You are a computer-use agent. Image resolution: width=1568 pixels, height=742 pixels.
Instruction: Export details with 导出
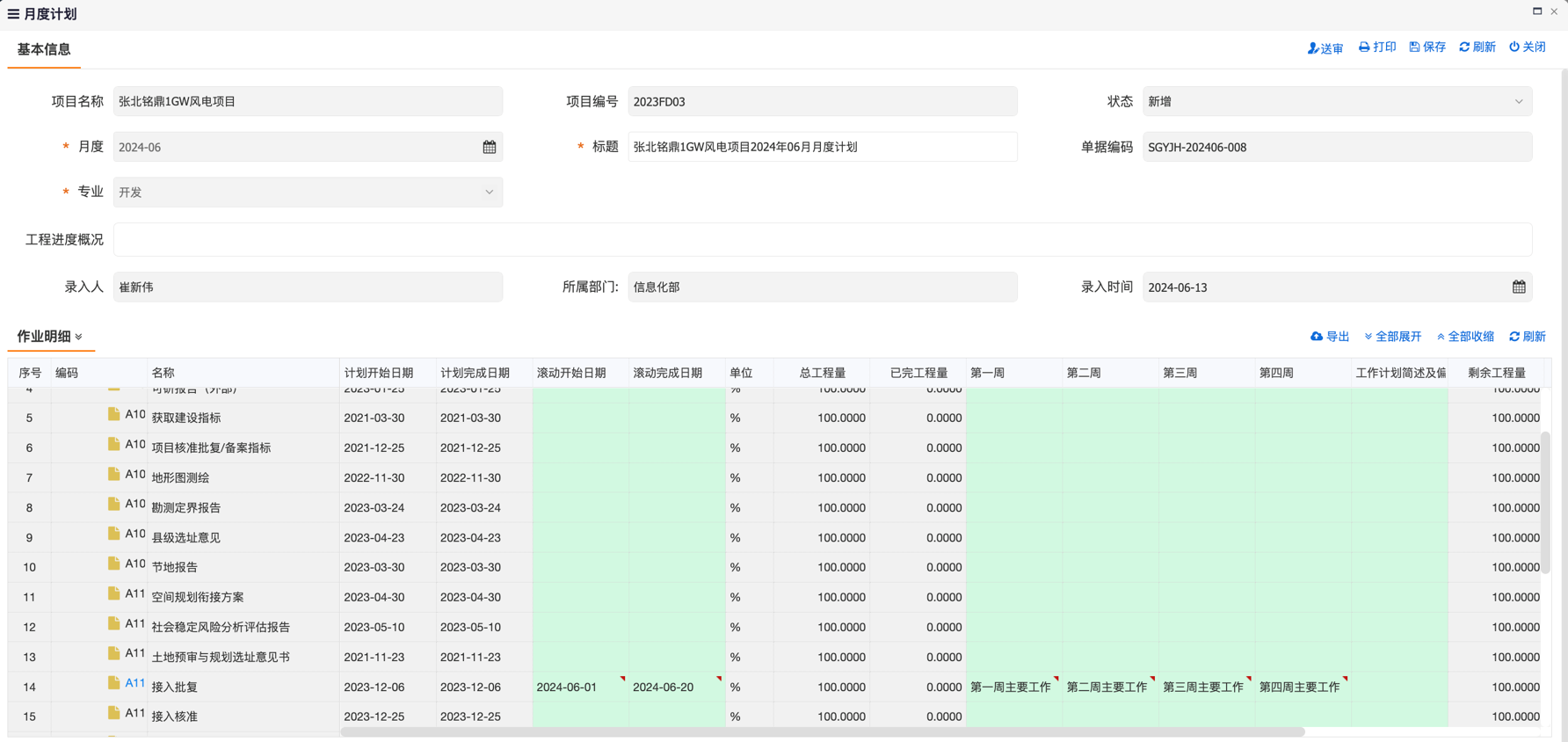coord(1330,337)
